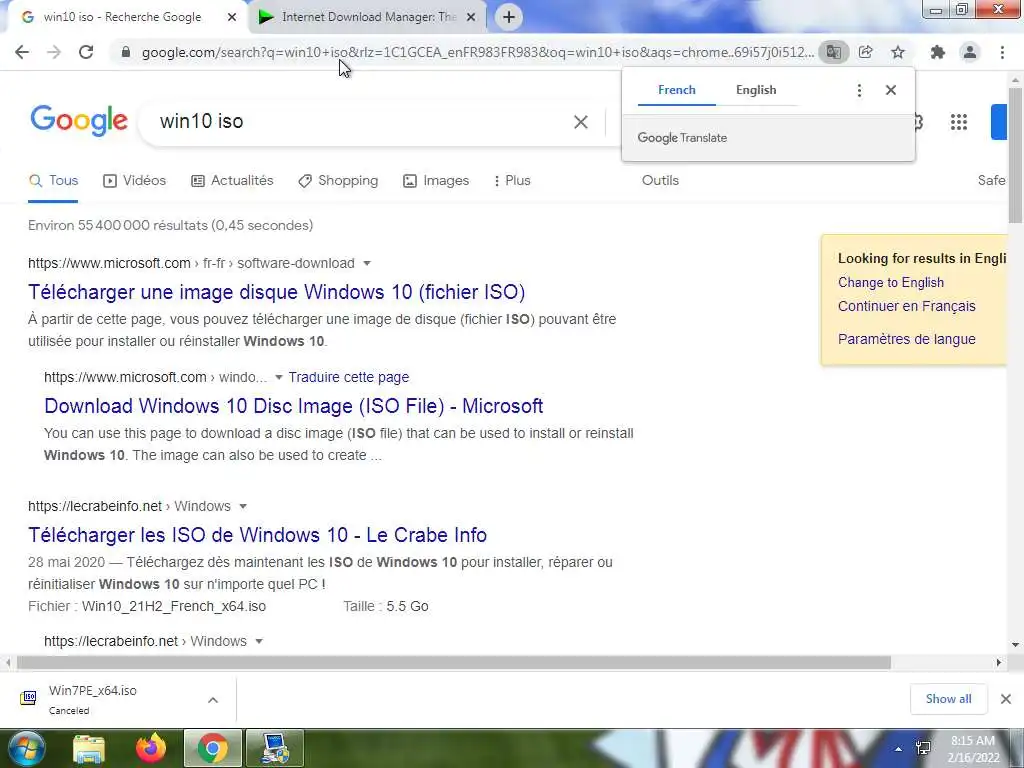Open the Google apps grid

point(959,122)
